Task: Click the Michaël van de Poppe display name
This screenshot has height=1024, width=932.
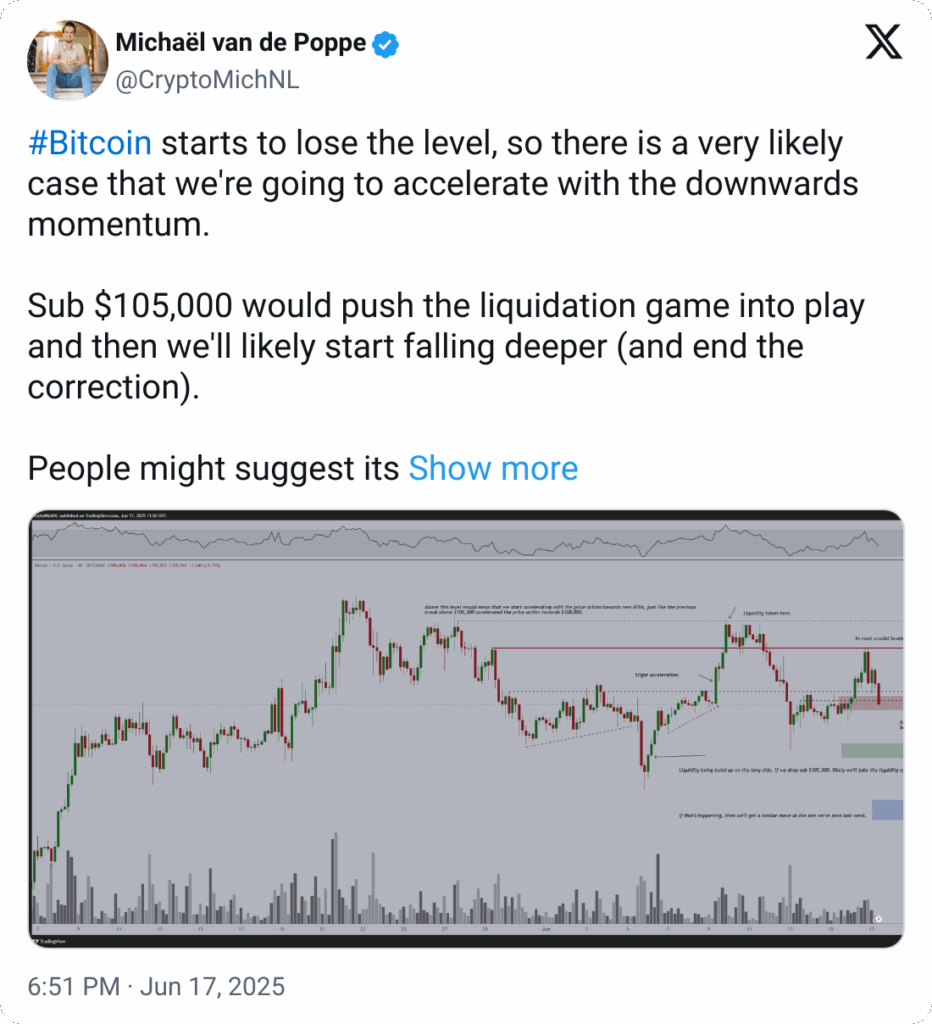Action: tap(240, 42)
